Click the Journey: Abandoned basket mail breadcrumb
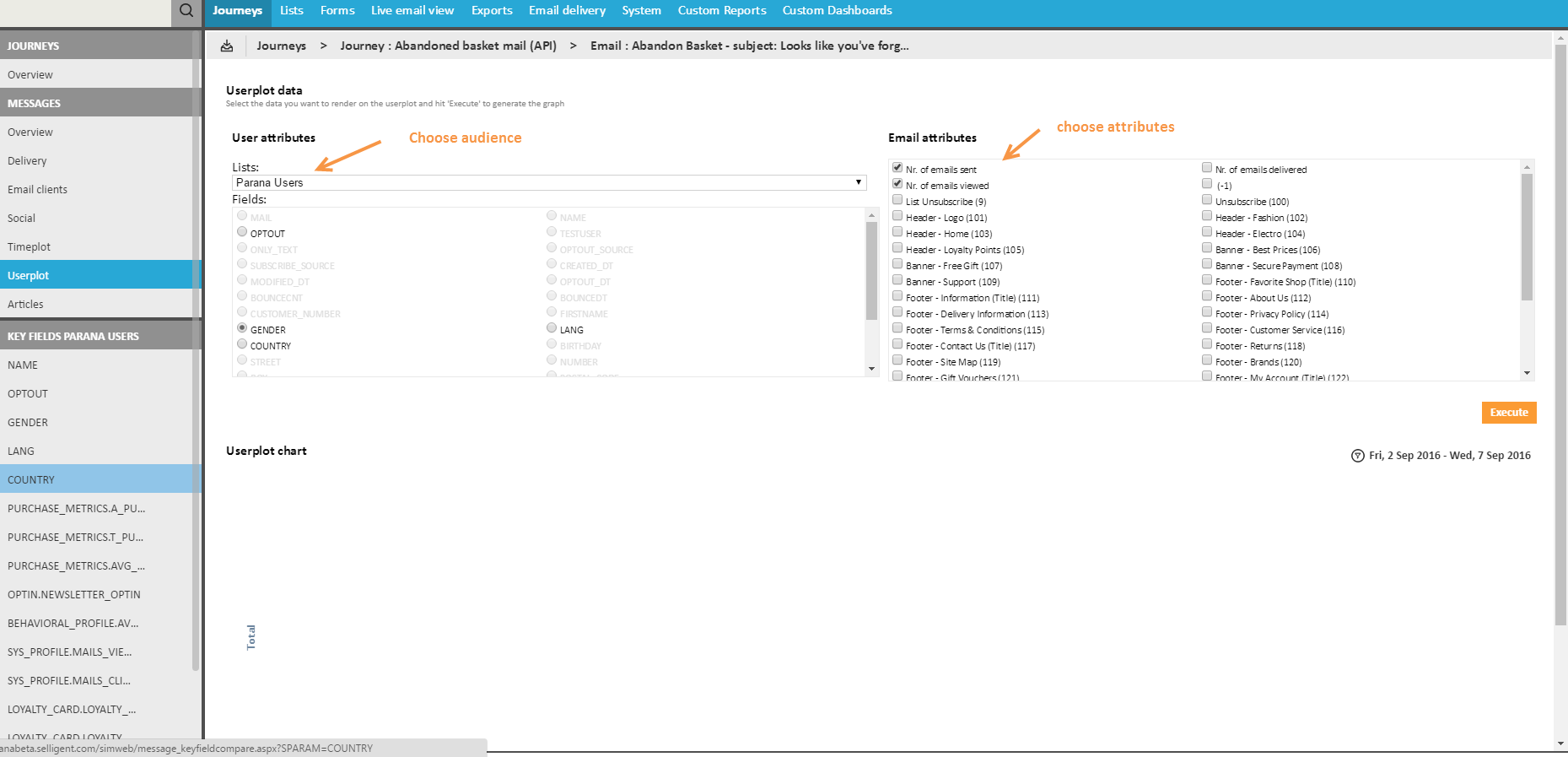The width and height of the screenshot is (1568, 757). 448,46
